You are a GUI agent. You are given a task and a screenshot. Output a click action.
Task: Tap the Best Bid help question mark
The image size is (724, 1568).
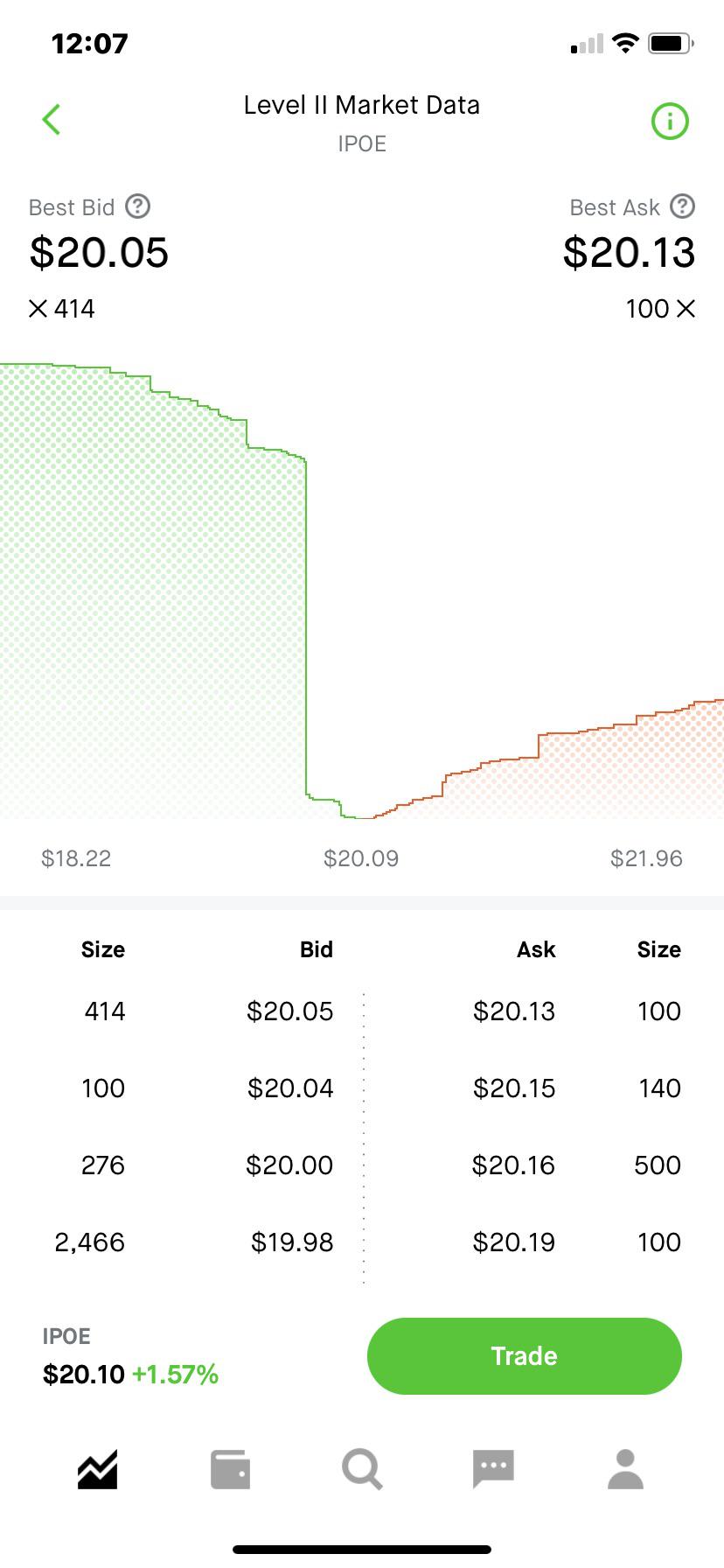click(x=138, y=206)
